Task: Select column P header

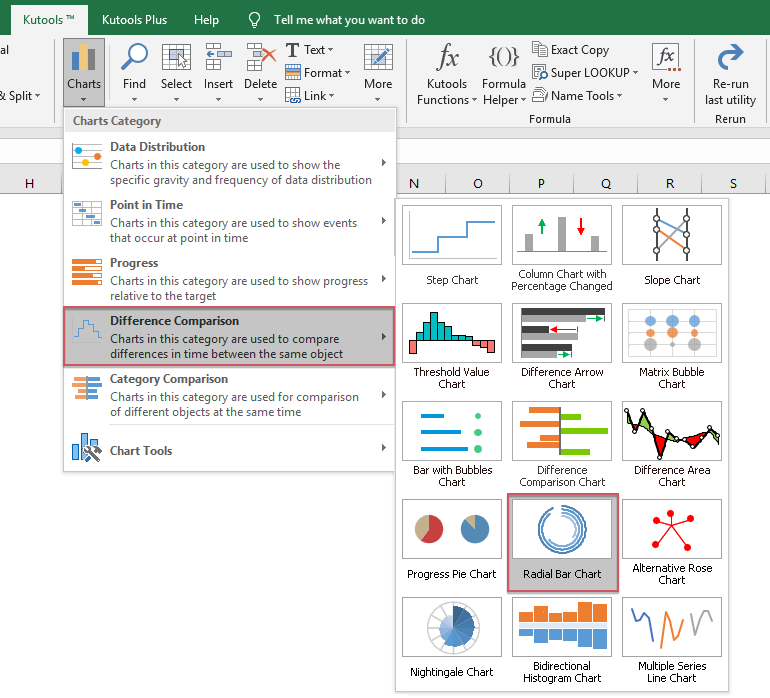Action: (542, 184)
